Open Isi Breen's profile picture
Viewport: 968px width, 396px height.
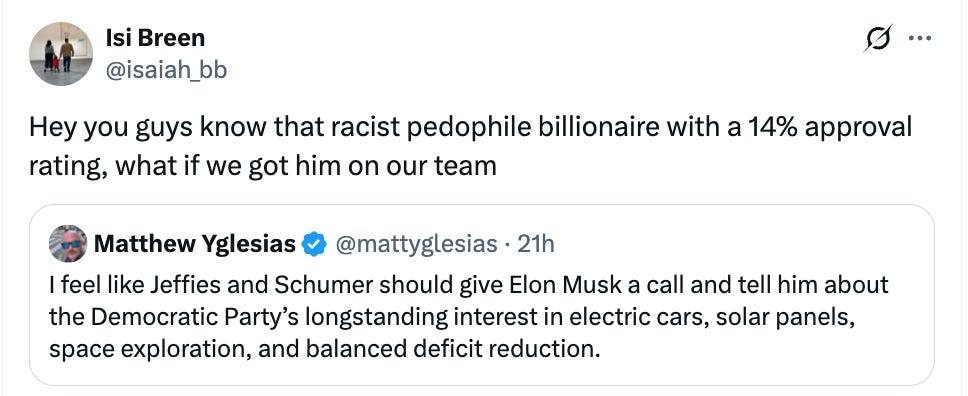60,54
